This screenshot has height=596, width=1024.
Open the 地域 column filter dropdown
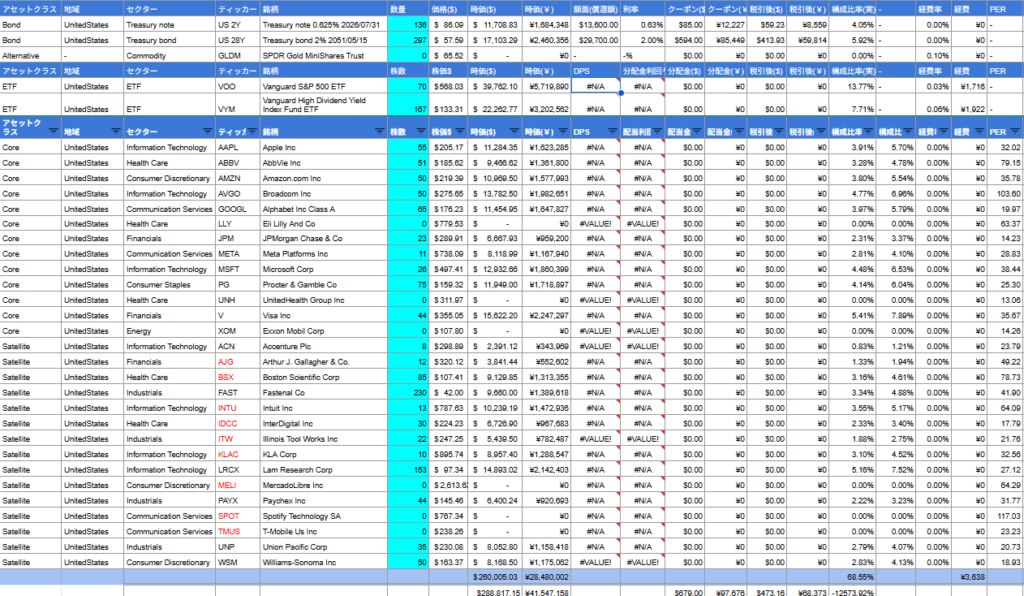click(x=116, y=131)
